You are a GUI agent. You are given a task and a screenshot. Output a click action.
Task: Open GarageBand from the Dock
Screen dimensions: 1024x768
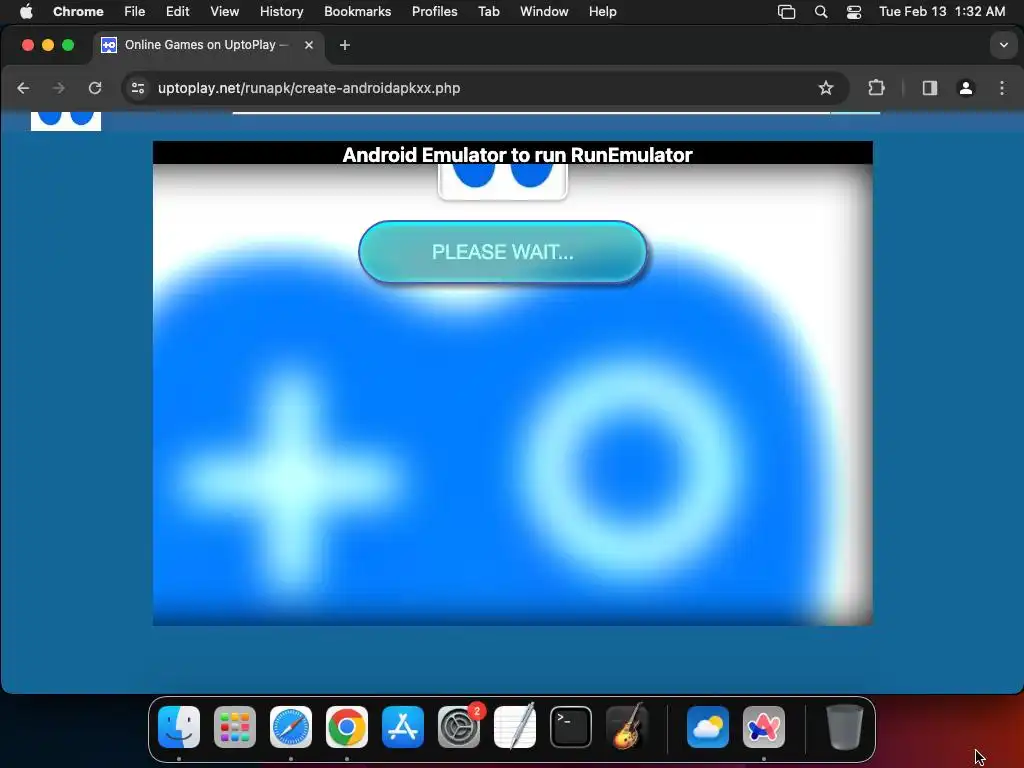click(627, 727)
